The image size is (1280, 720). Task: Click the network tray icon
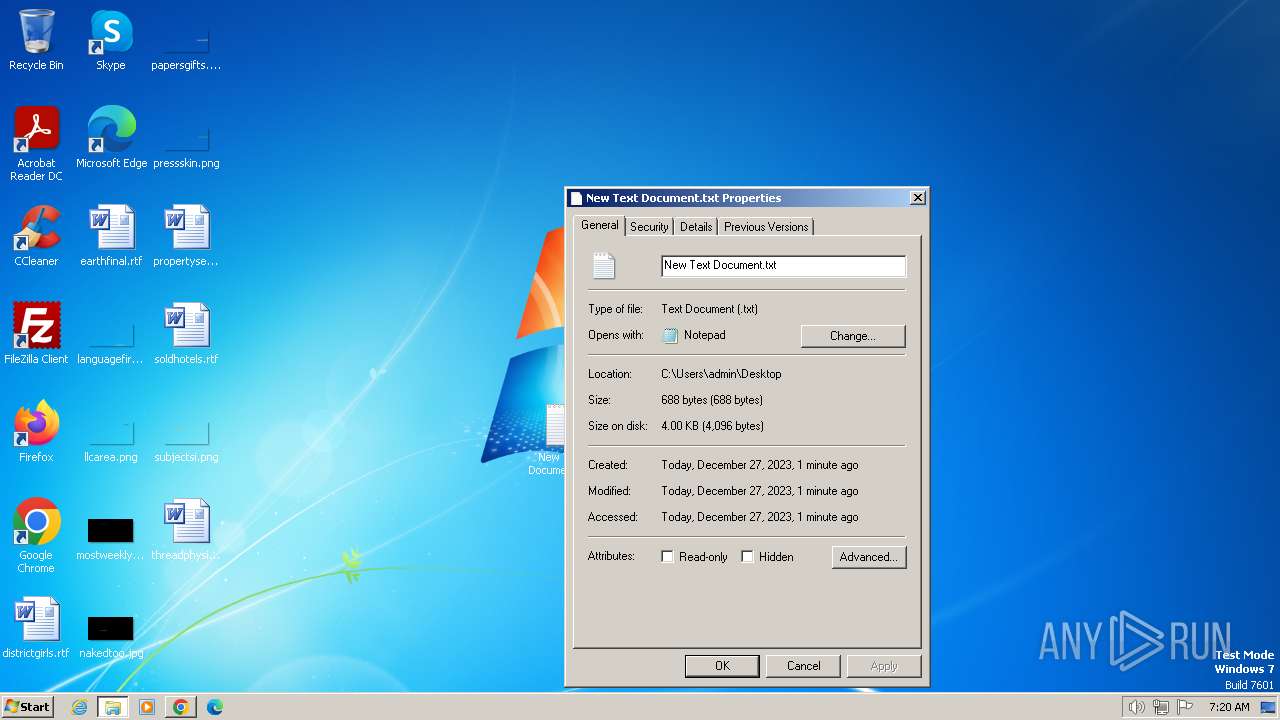click(1161, 707)
